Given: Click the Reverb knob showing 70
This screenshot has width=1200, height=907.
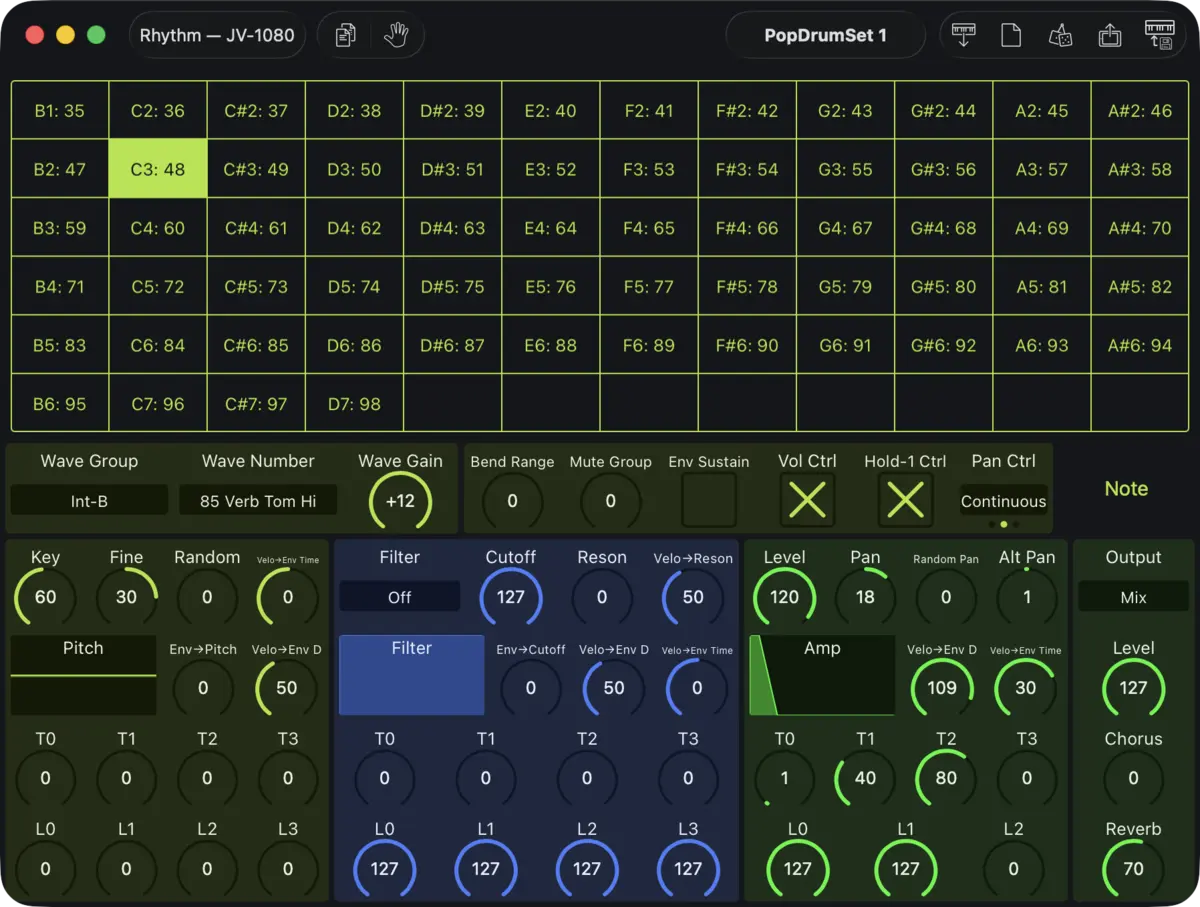Looking at the screenshot, I should [x=1133, y=868].
